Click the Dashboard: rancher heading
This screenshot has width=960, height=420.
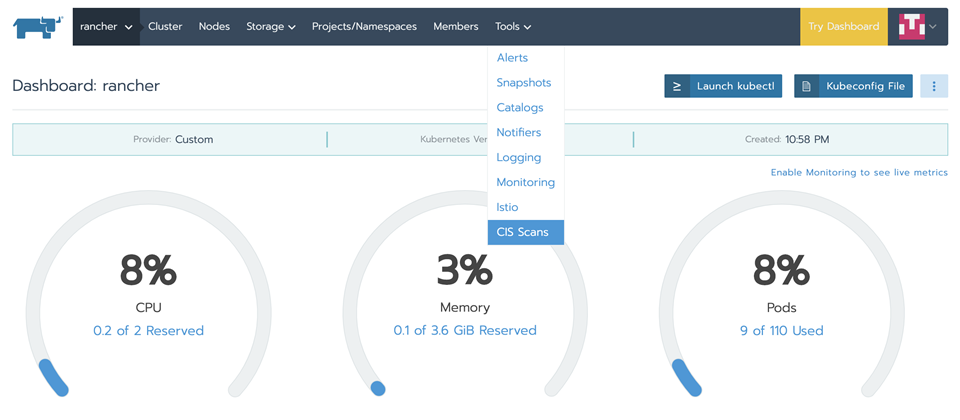(x=86, y=86)
